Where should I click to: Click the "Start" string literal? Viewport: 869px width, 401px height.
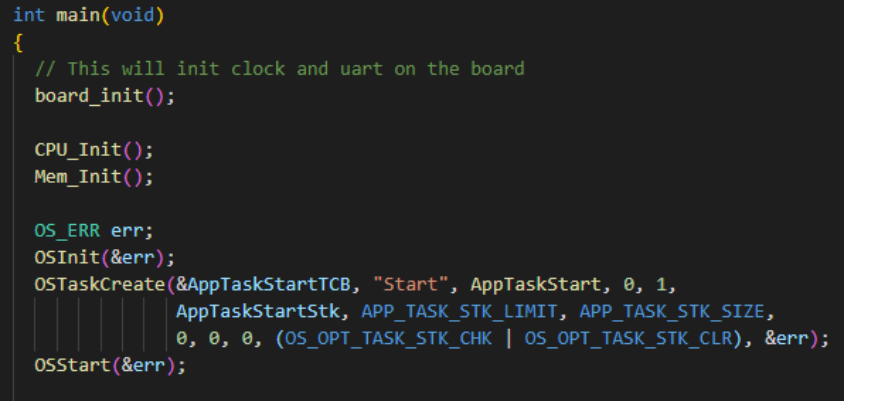411,285
